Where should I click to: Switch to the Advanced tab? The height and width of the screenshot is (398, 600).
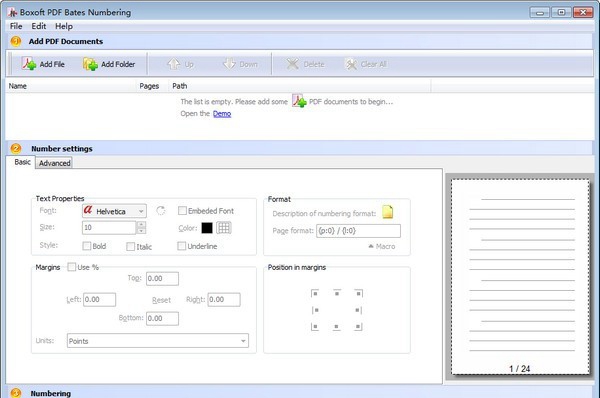(x=54, y=163)
